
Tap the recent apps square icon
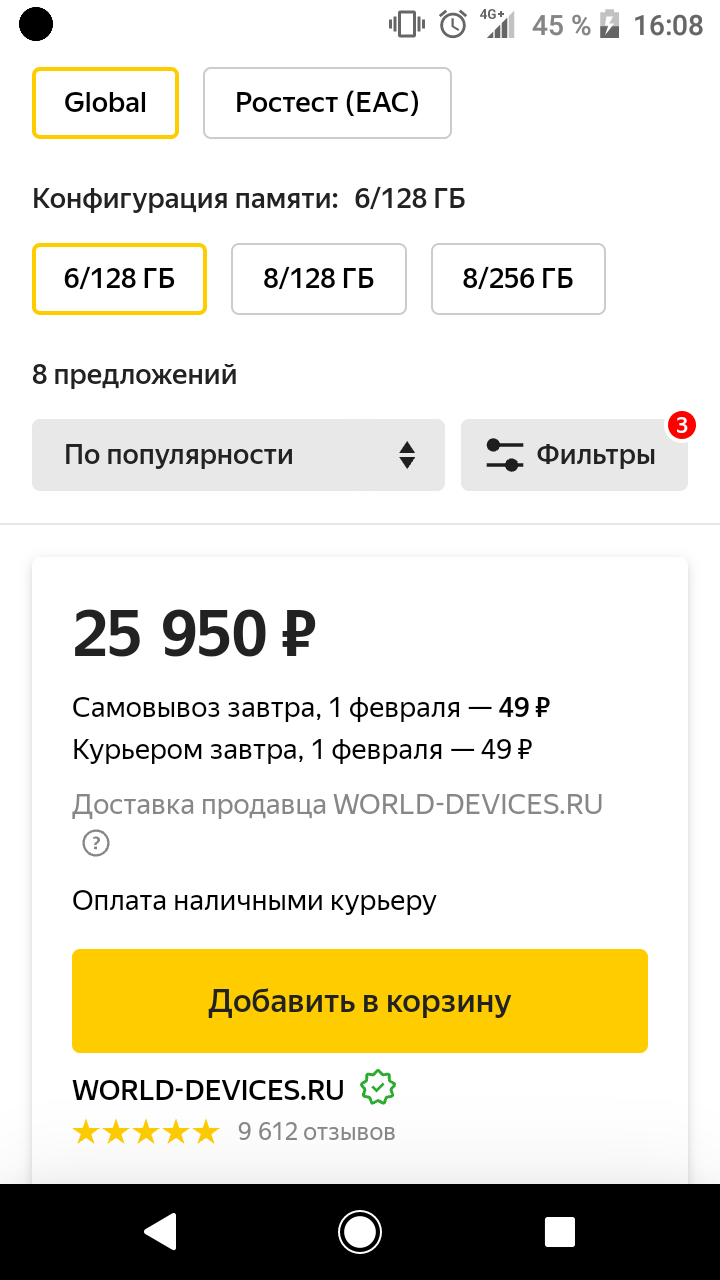[x=560, y=1231]
